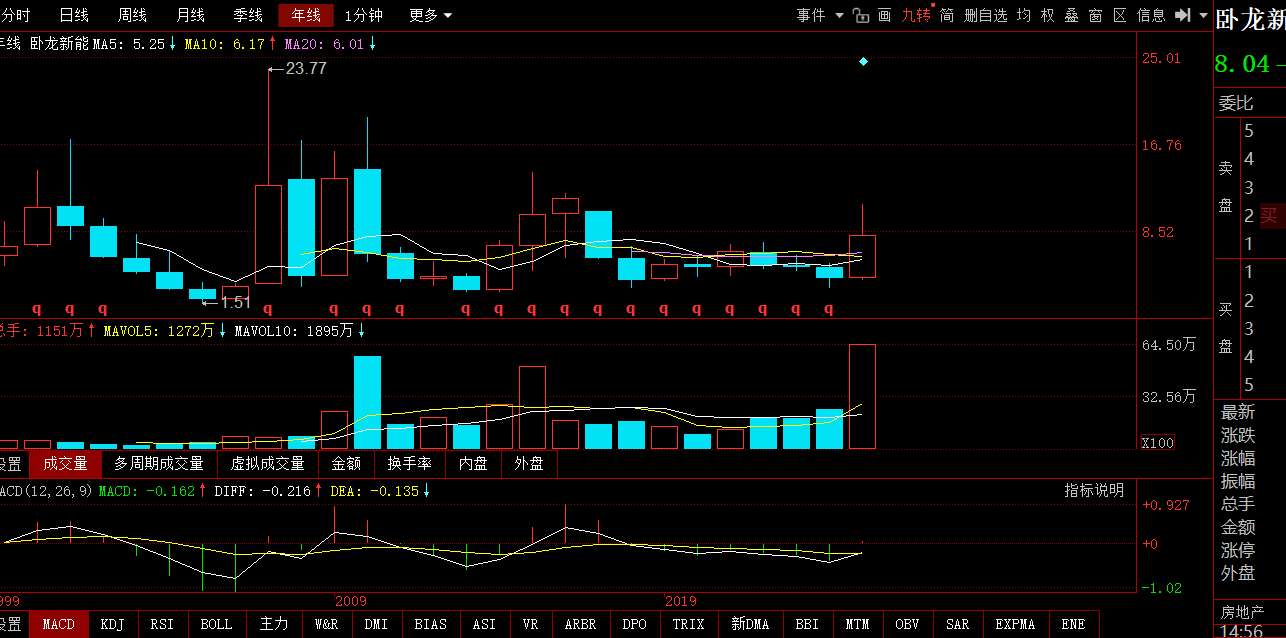Select the 成交量 volume tab

click(65, 464)
